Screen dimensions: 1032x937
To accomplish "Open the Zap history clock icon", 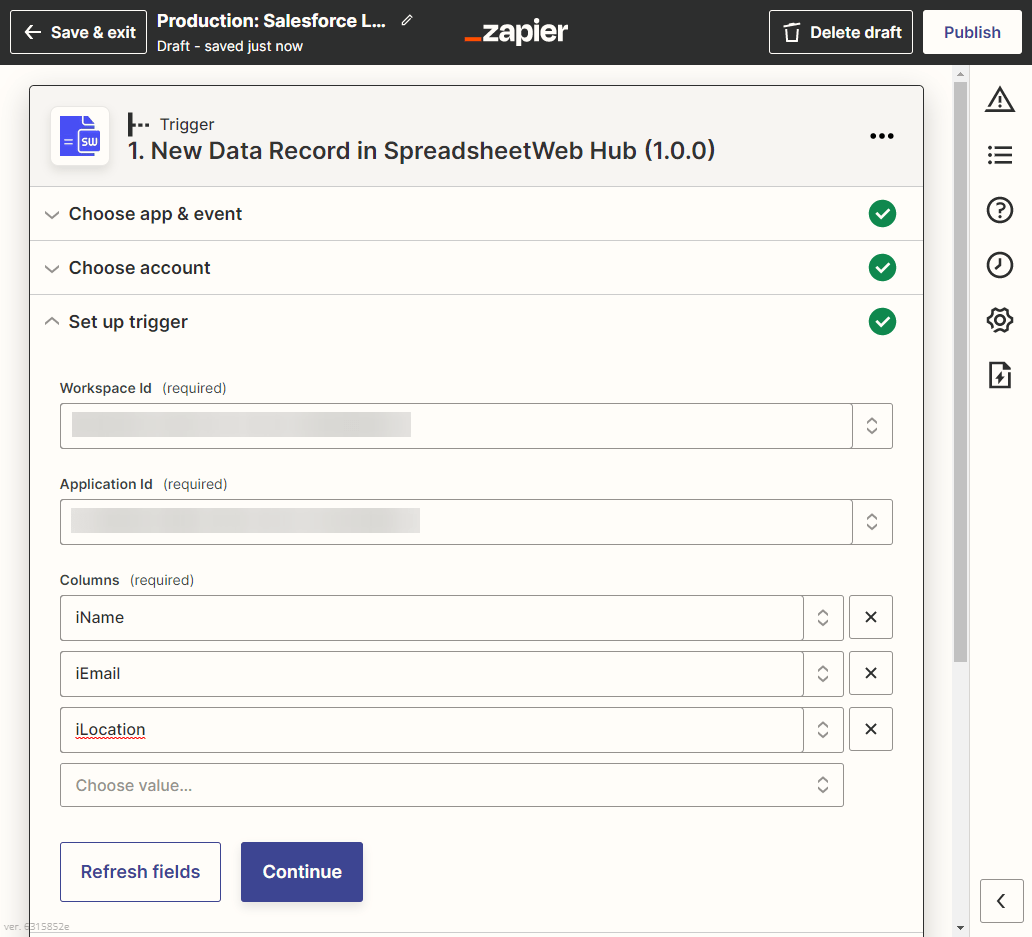I will point(1000,265).
